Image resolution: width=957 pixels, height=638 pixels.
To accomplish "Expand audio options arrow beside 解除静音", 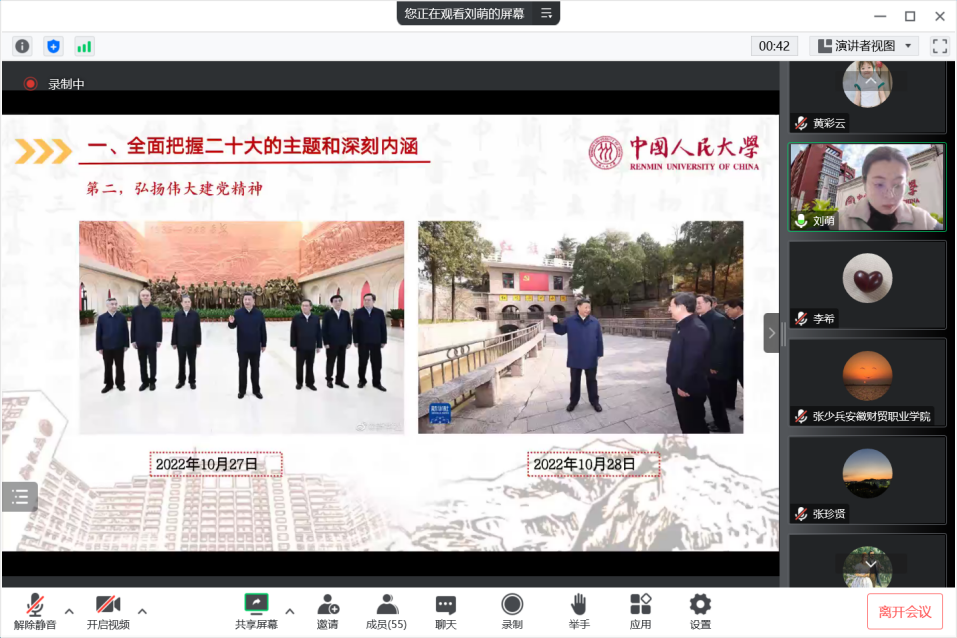I will click(69, 611).
